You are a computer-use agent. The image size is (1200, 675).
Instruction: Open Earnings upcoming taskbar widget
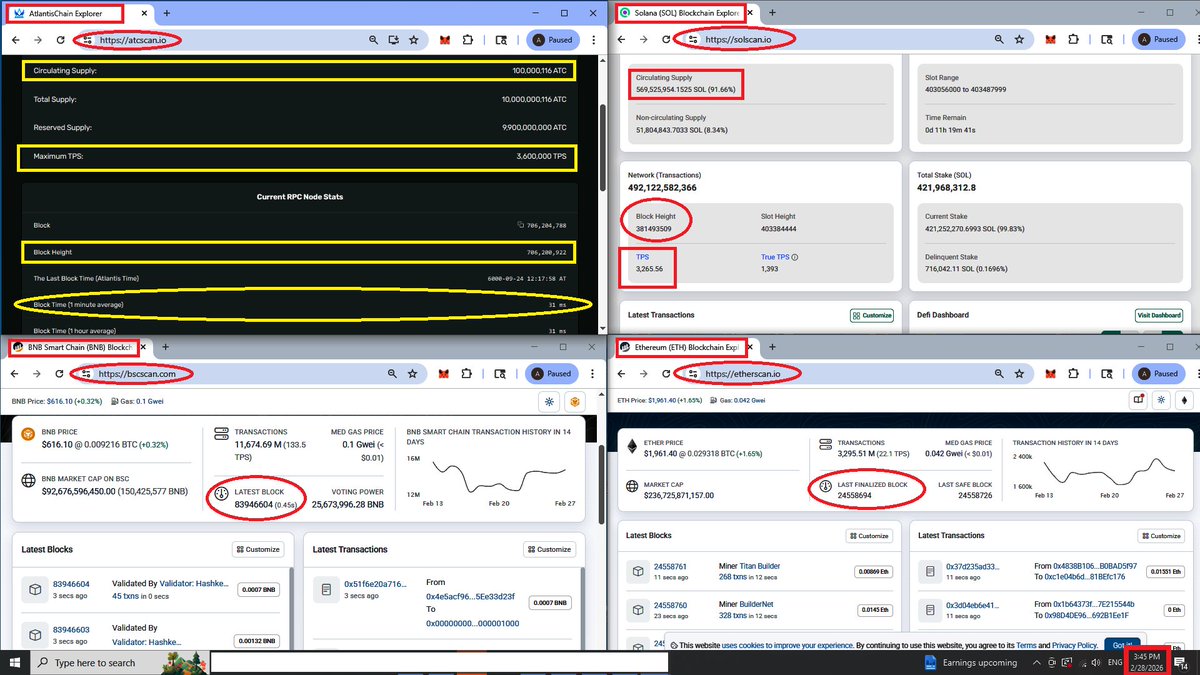(x=970, y=662)
